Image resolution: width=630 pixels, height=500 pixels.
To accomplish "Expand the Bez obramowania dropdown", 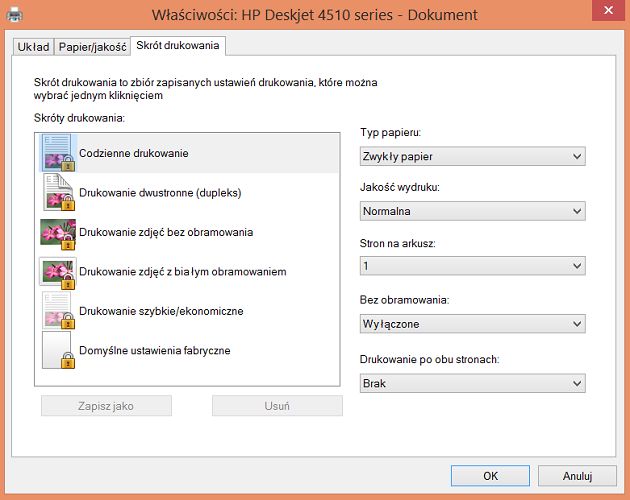I will click(472, 324).
